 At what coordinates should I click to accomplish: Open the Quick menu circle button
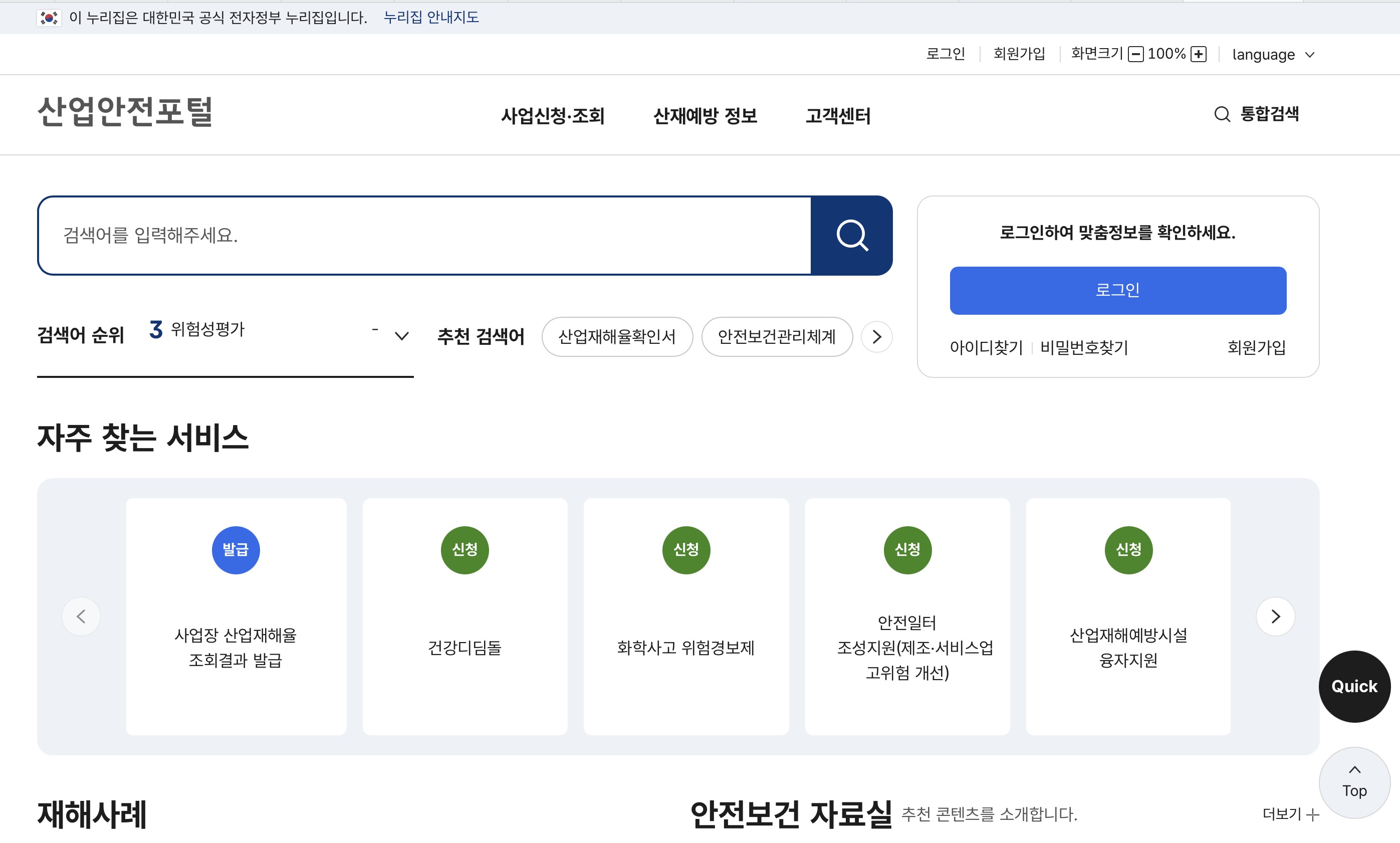[x=1354, y=686]
